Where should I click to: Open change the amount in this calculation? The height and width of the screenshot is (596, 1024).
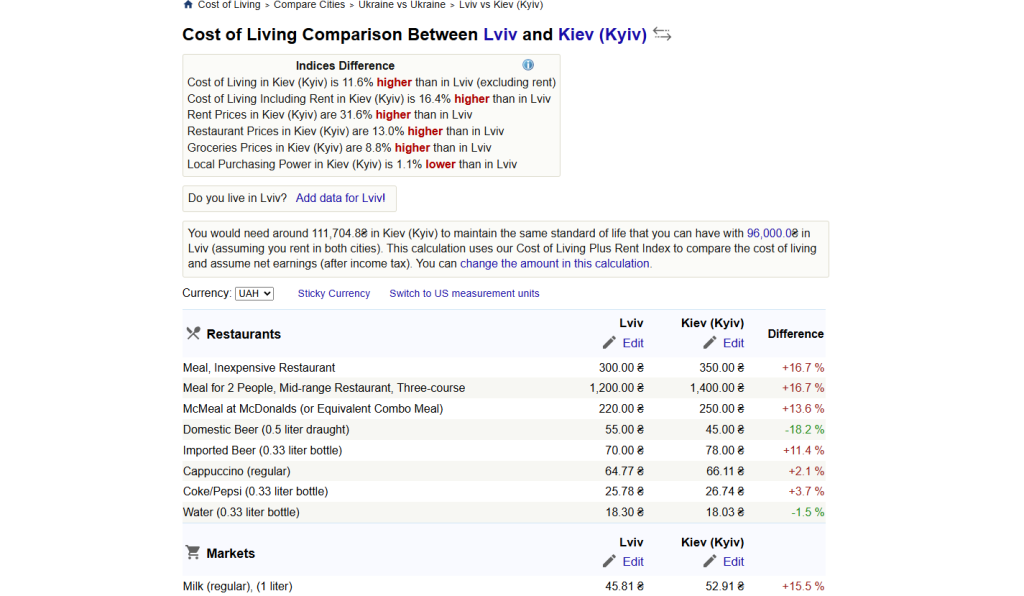click(x=555, y=263)
